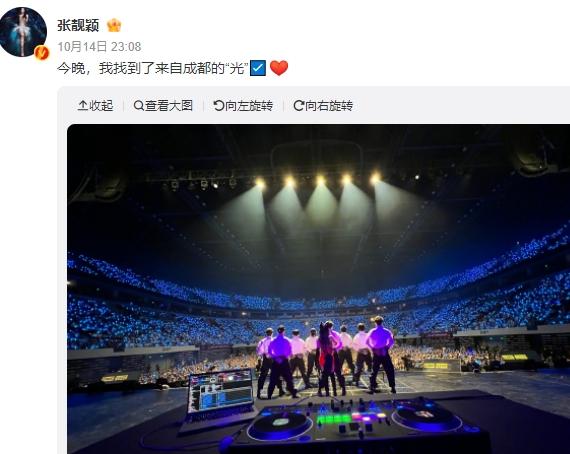Click the crown membership badge icon
This screenshot has width=570, height=454.
[x=114, y=25]
